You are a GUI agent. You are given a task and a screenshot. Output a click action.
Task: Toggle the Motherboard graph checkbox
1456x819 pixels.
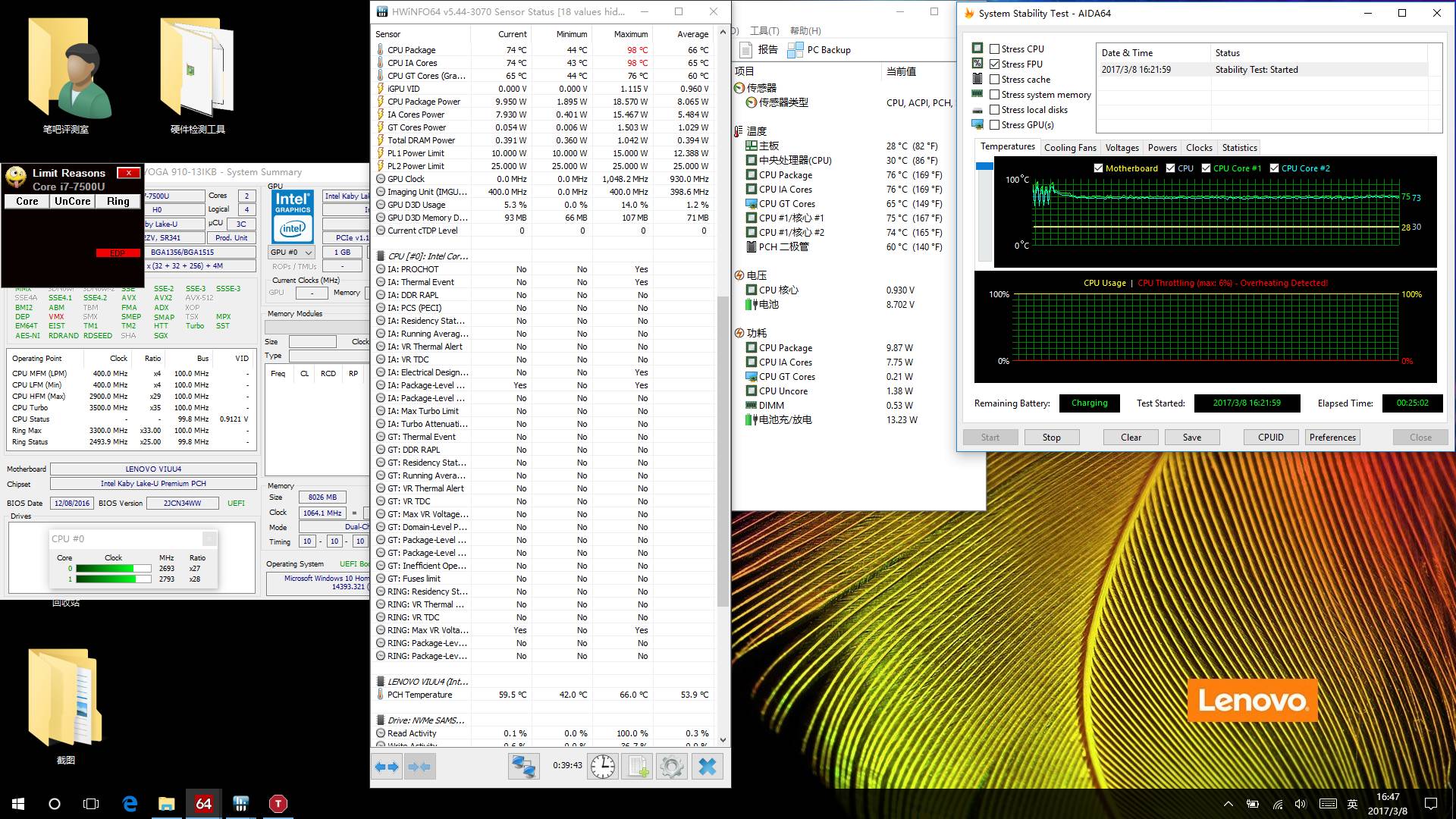click(1098, 168)
